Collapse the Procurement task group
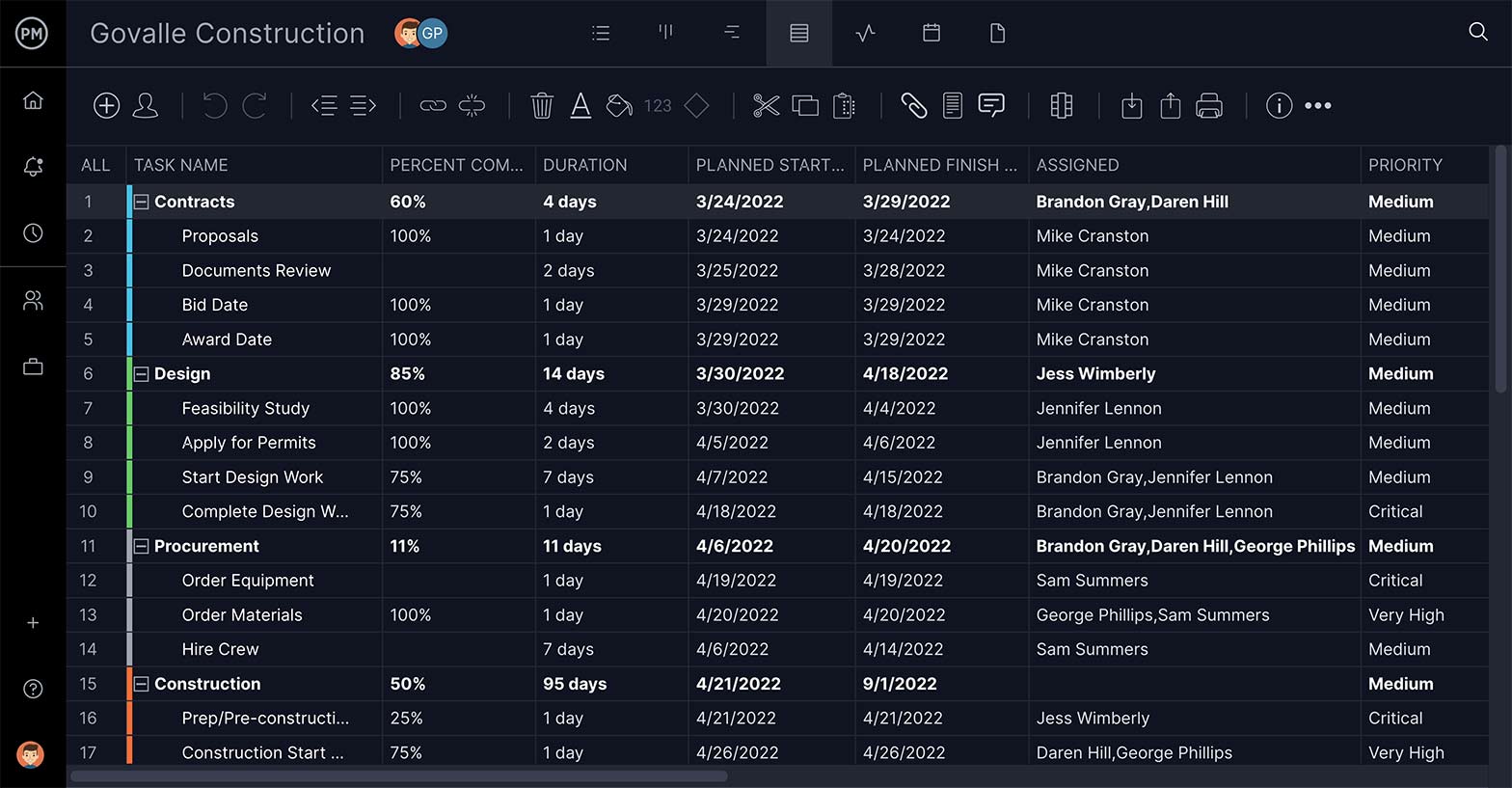The height and width of the screenshot is (788, 1512). 142,547
